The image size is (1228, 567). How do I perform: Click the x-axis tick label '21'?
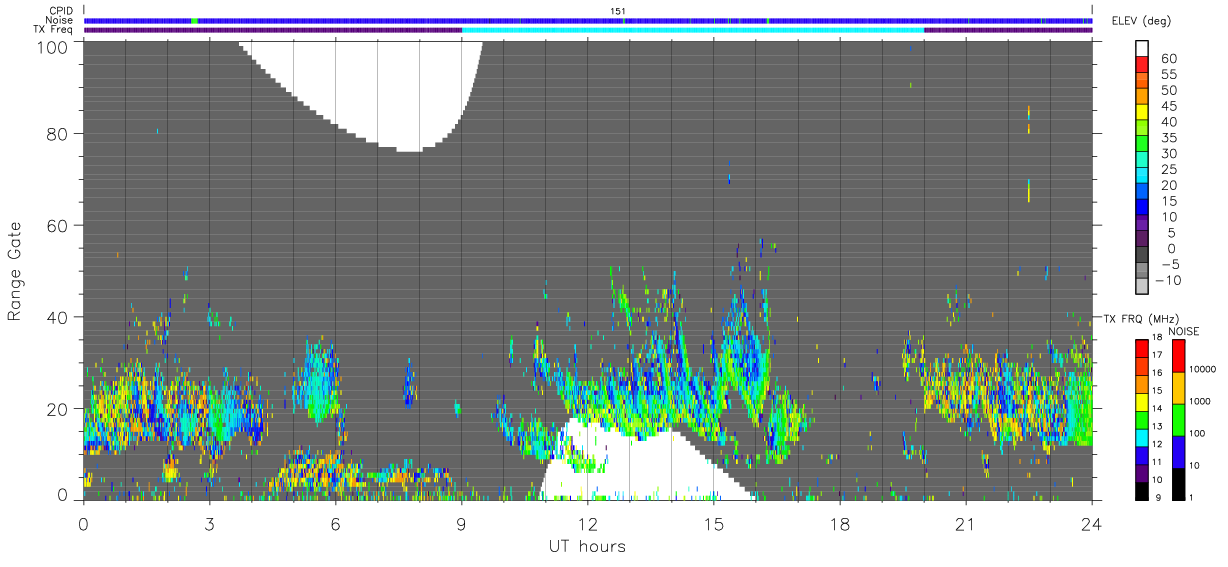(x=965, y=524)
